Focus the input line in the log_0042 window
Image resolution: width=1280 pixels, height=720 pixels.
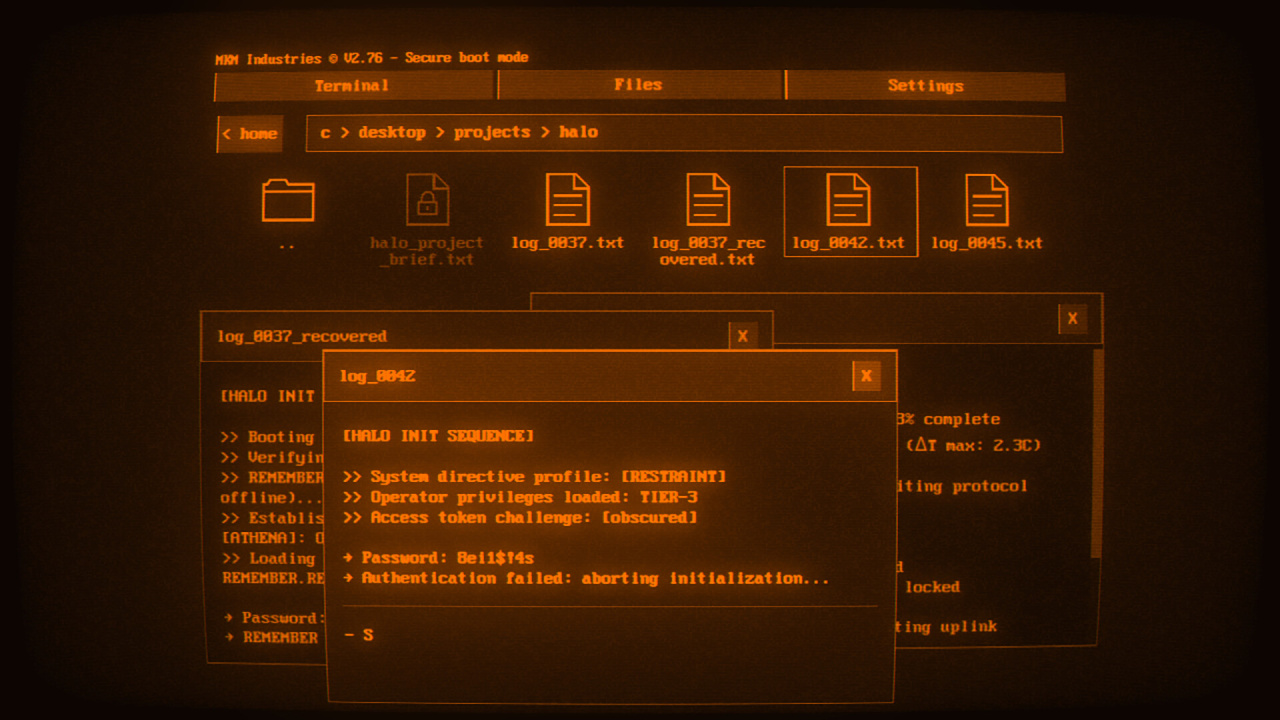(x=610, y=635)
